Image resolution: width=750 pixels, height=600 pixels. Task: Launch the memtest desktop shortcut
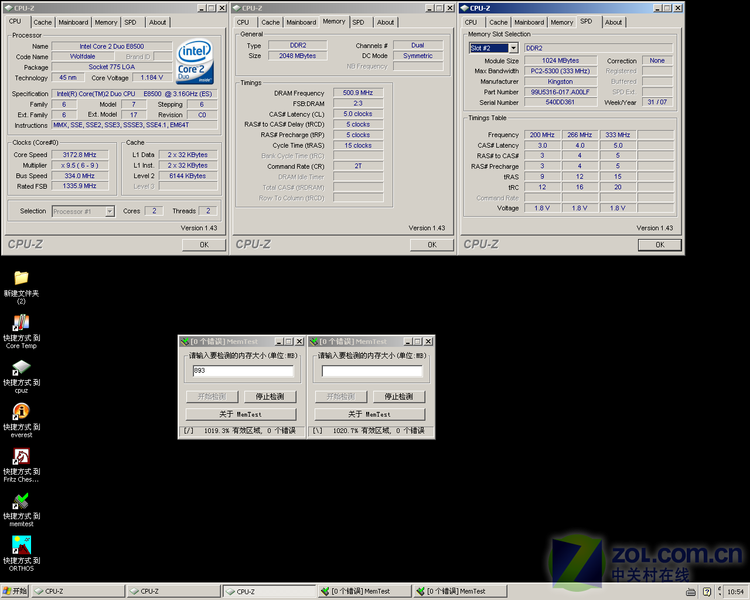[x=21, y=501]
